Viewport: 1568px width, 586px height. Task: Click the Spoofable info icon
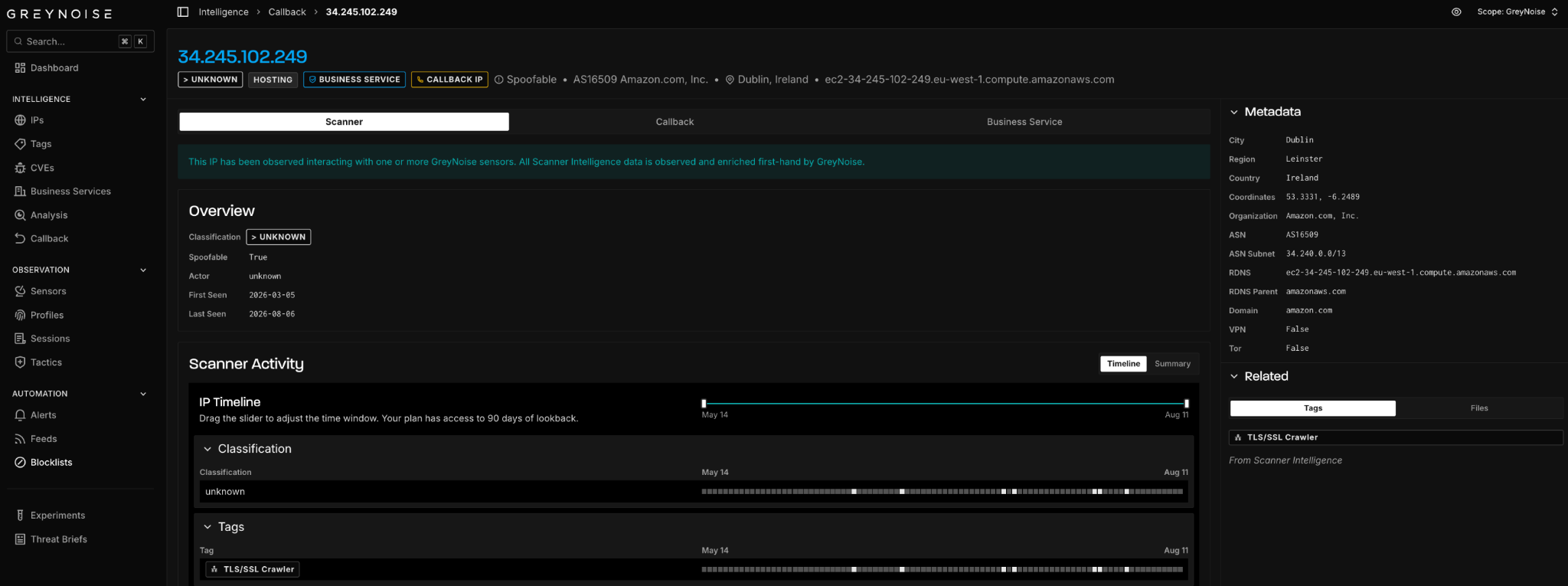(x=499, y=80)
